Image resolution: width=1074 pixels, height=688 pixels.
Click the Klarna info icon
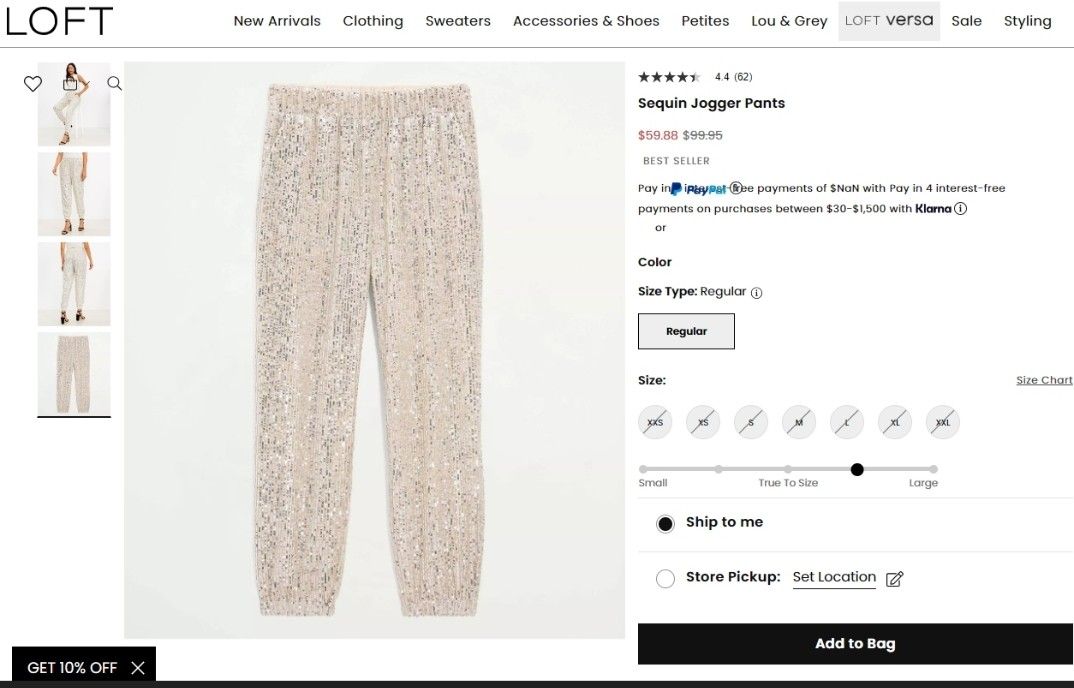pyautogui.click(x=961, y=209)
